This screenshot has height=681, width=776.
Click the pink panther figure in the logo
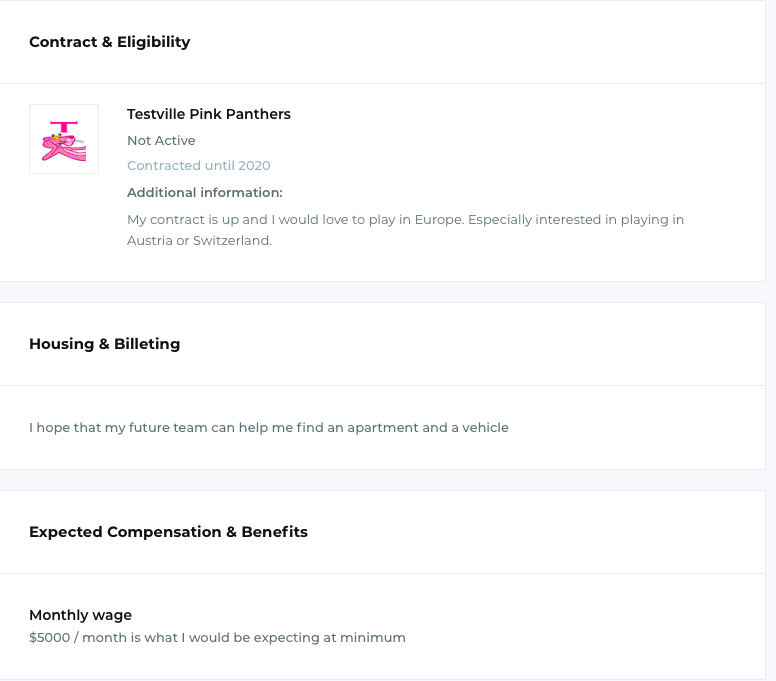(x=64, y=147)
